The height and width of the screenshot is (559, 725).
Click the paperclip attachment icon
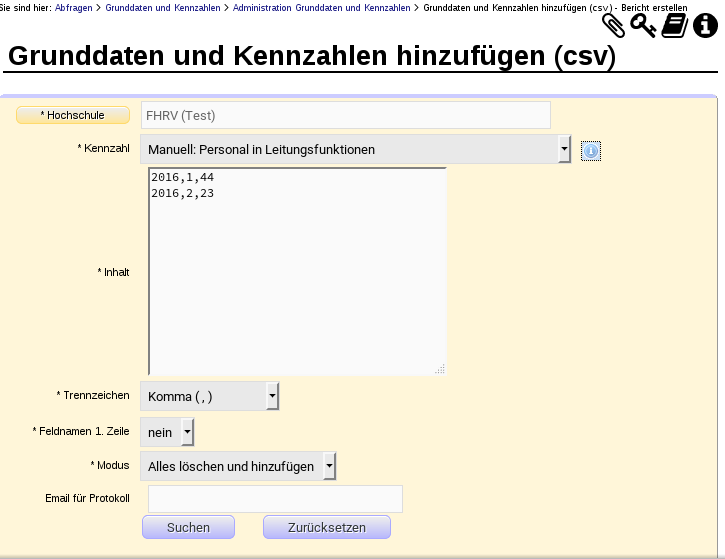click(x=613, y=26)
